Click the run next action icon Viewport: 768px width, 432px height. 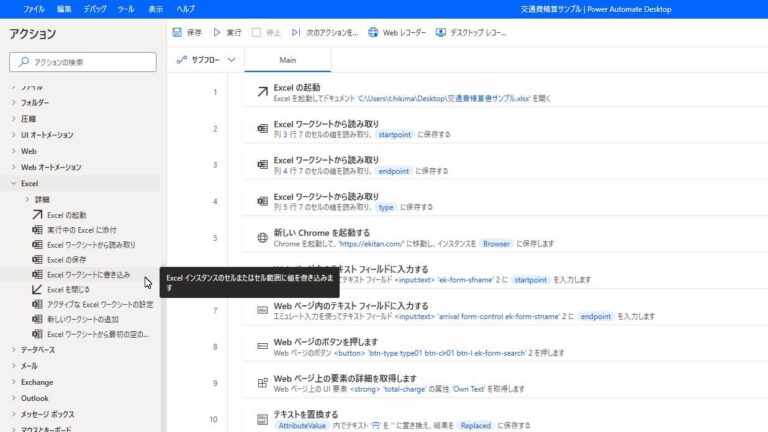click(295, 32)
